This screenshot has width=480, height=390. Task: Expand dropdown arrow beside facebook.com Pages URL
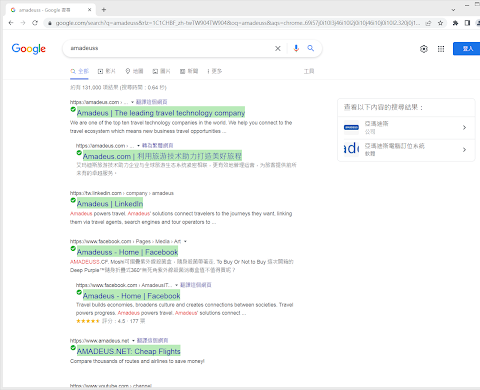pos(185,241)
